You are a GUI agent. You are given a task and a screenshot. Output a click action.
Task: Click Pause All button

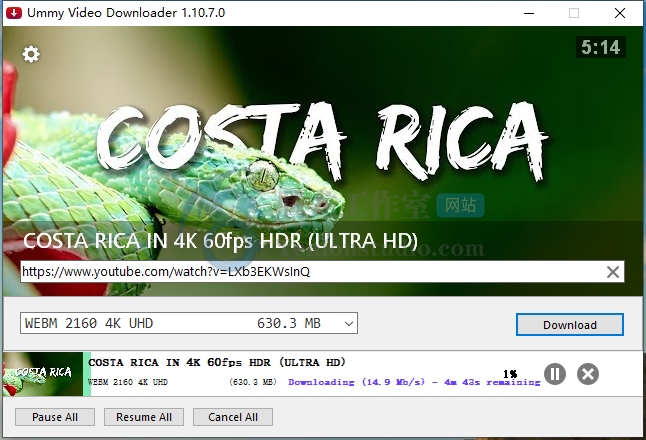[x=55, y=417]
